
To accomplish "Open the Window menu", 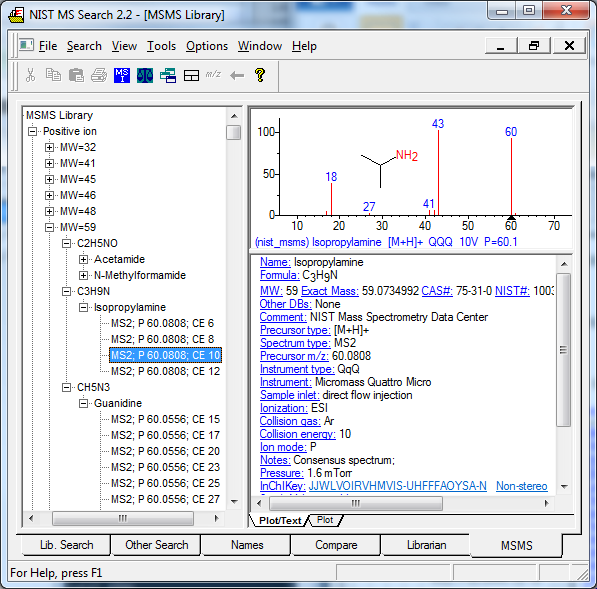I will click(x=260, y=46).
